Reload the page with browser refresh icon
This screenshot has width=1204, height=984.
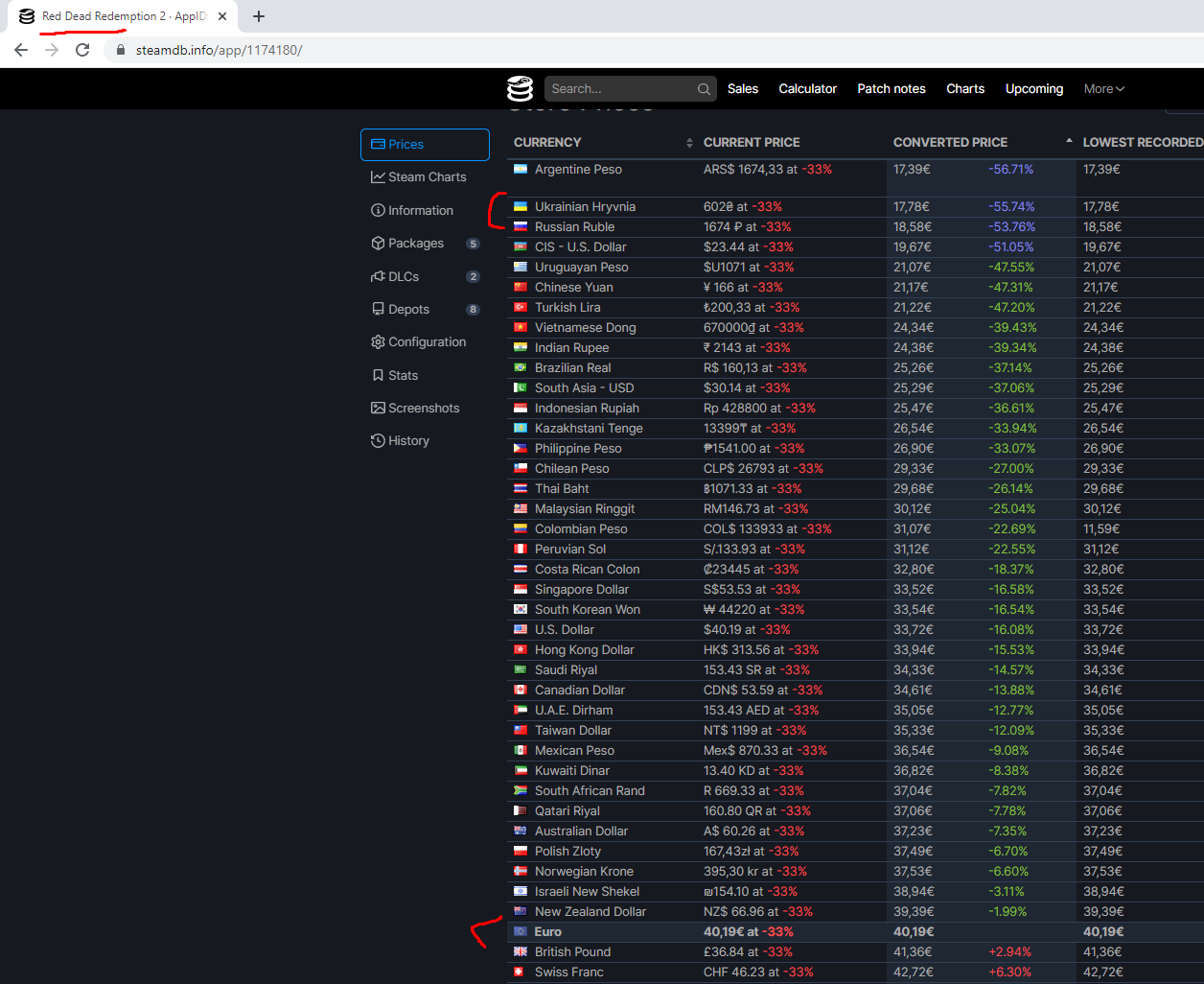point(82,50)
